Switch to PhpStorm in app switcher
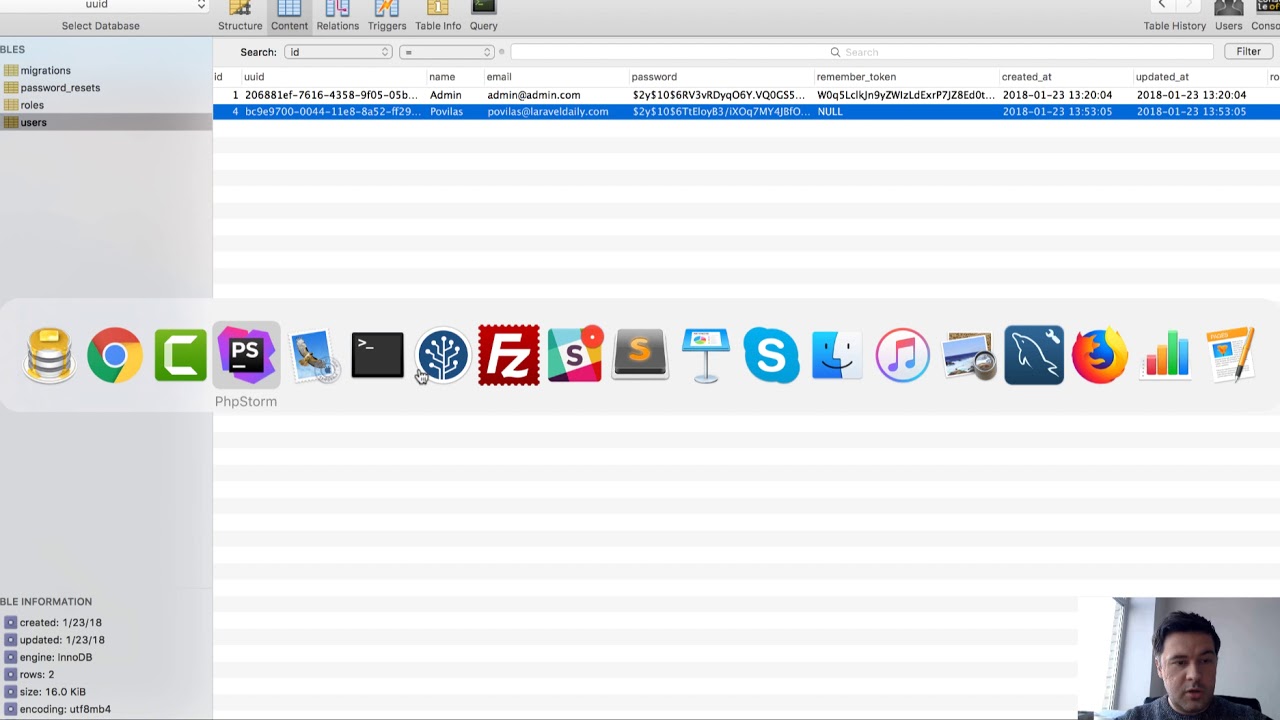This screenshot has height=720, width=1280. click(246, 355)
